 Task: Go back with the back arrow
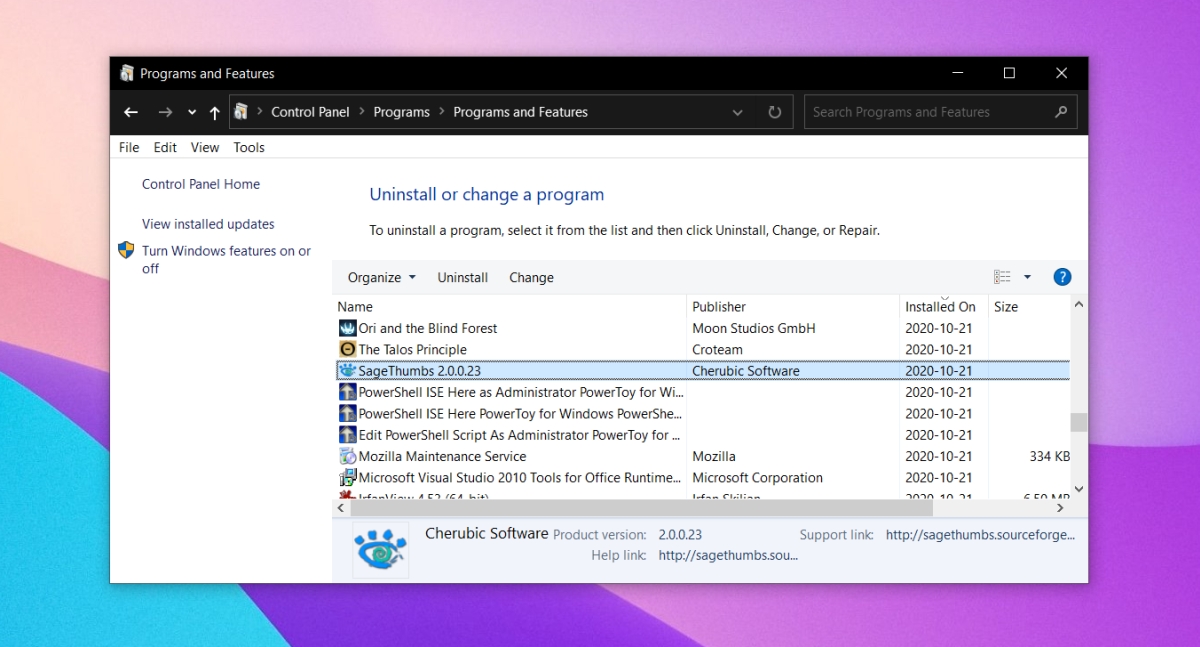pos(131,112)
